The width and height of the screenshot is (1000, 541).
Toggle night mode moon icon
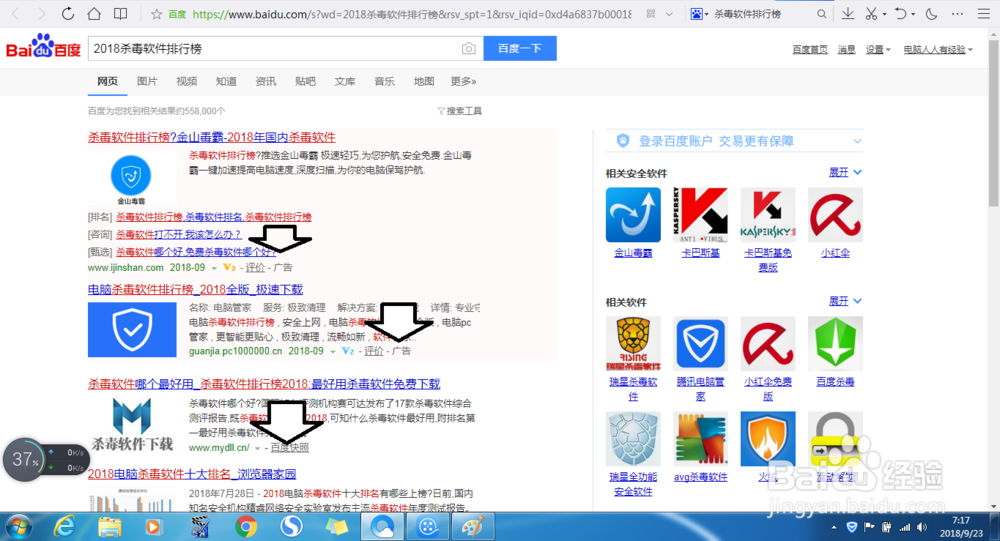(x=931, y=13)
